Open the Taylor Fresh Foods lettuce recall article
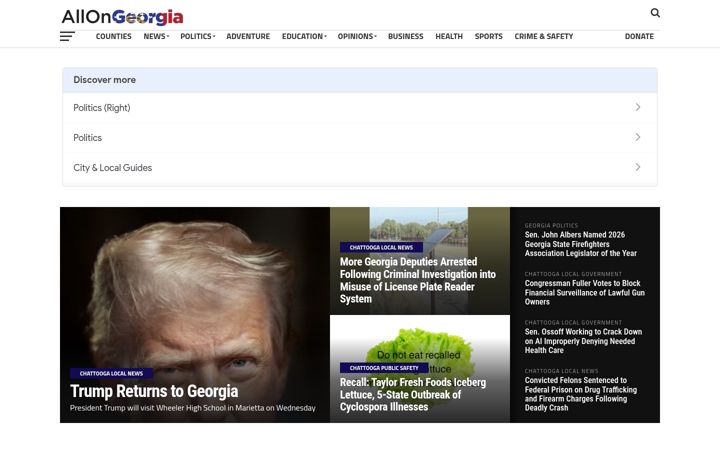Screen dimensions: 720x450 [413, 394]
